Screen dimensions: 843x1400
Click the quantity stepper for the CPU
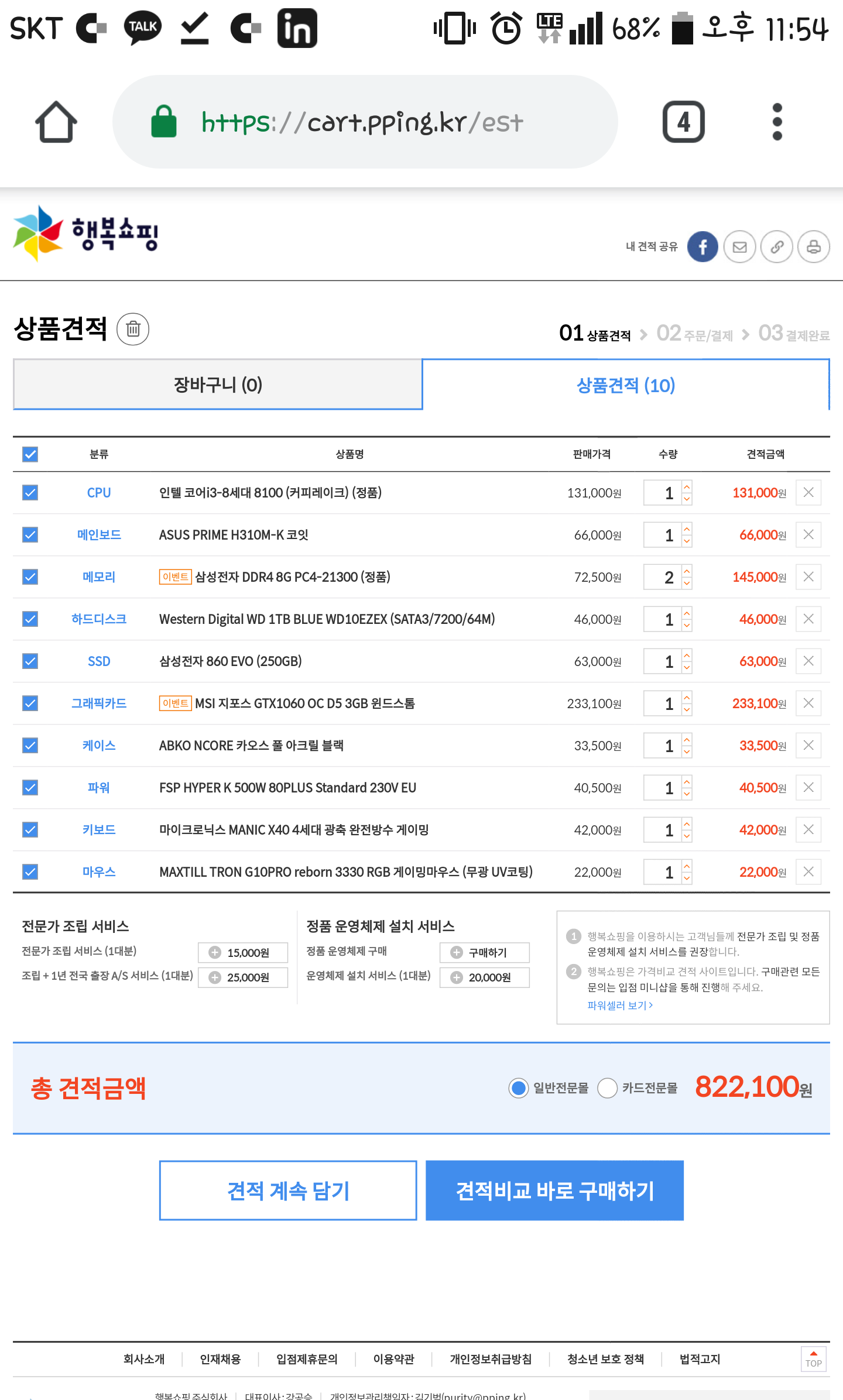[x=687, y=493]
